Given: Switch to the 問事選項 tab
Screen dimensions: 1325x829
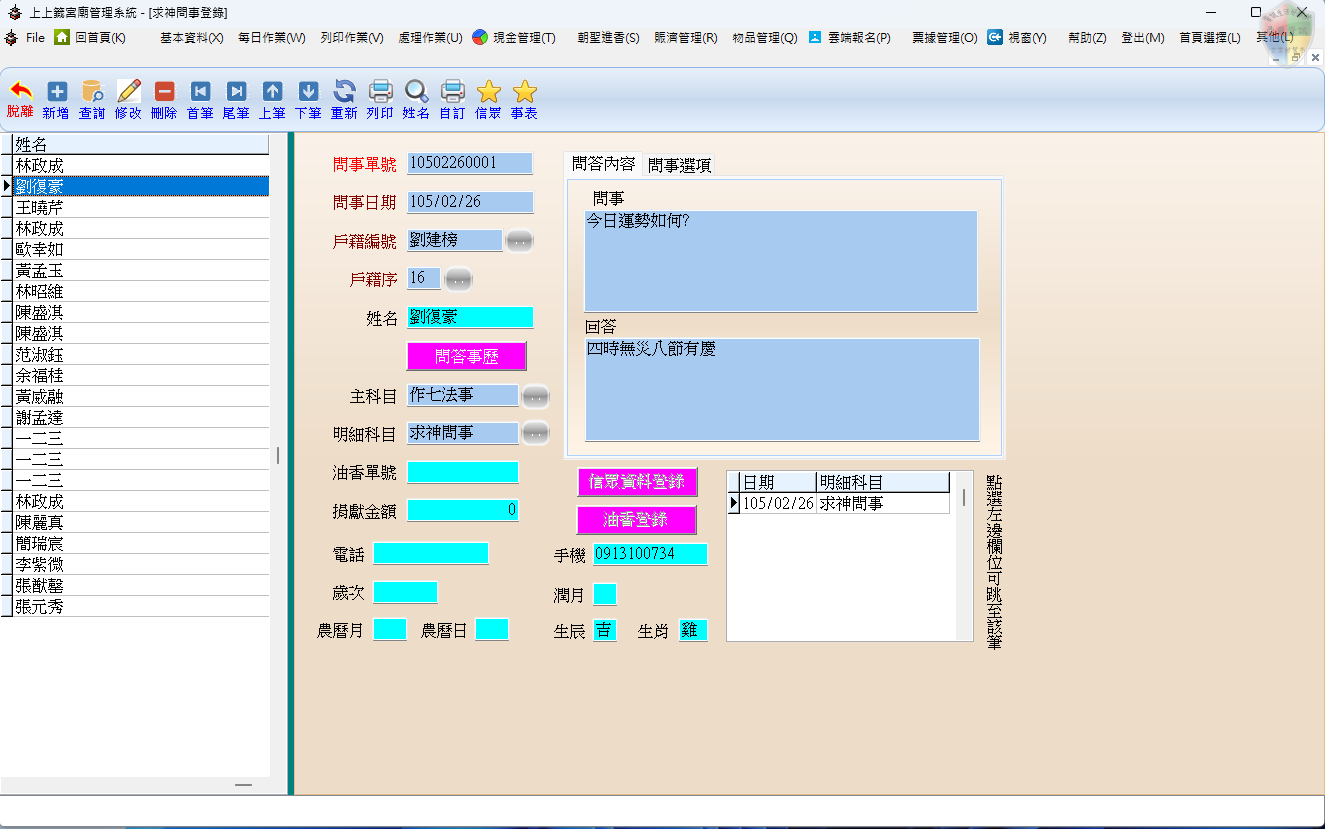Looking at the screenshot, I should point(679,165).
